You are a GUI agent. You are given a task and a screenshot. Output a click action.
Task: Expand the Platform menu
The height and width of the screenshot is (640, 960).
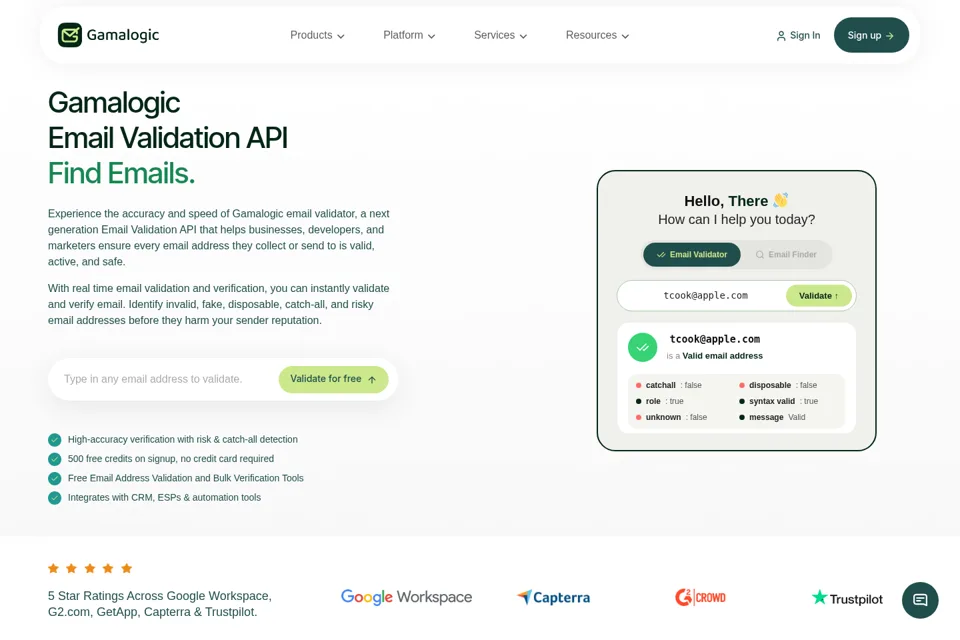409,36
